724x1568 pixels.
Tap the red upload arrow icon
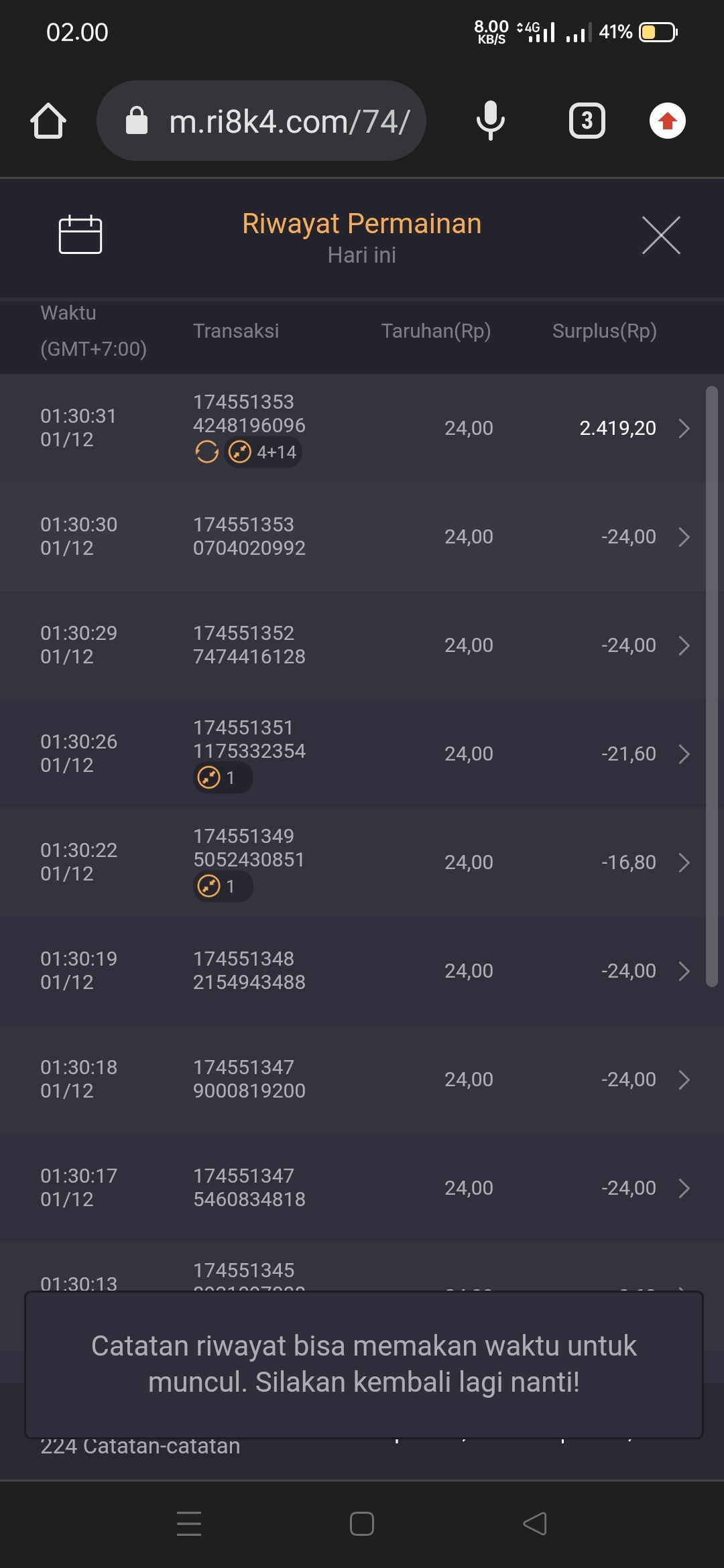click(667, 121)
